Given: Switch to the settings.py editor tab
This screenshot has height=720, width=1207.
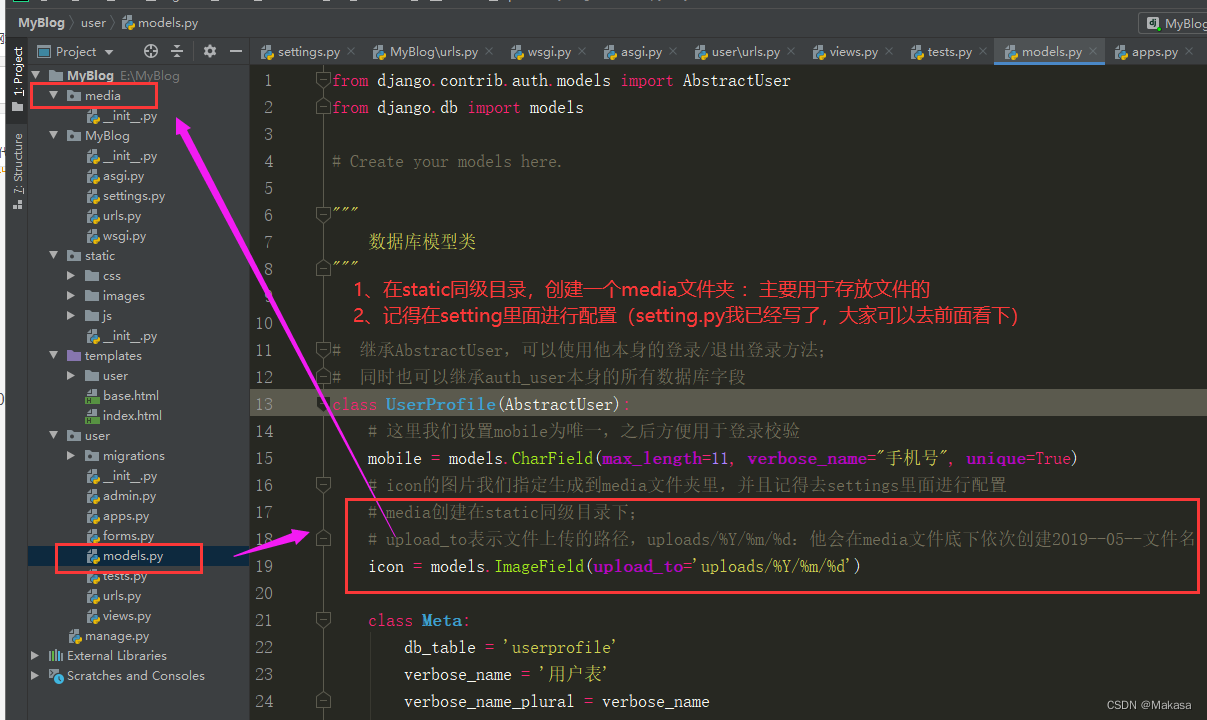Looking at the screenshot, I should click(x=308, y=52).
